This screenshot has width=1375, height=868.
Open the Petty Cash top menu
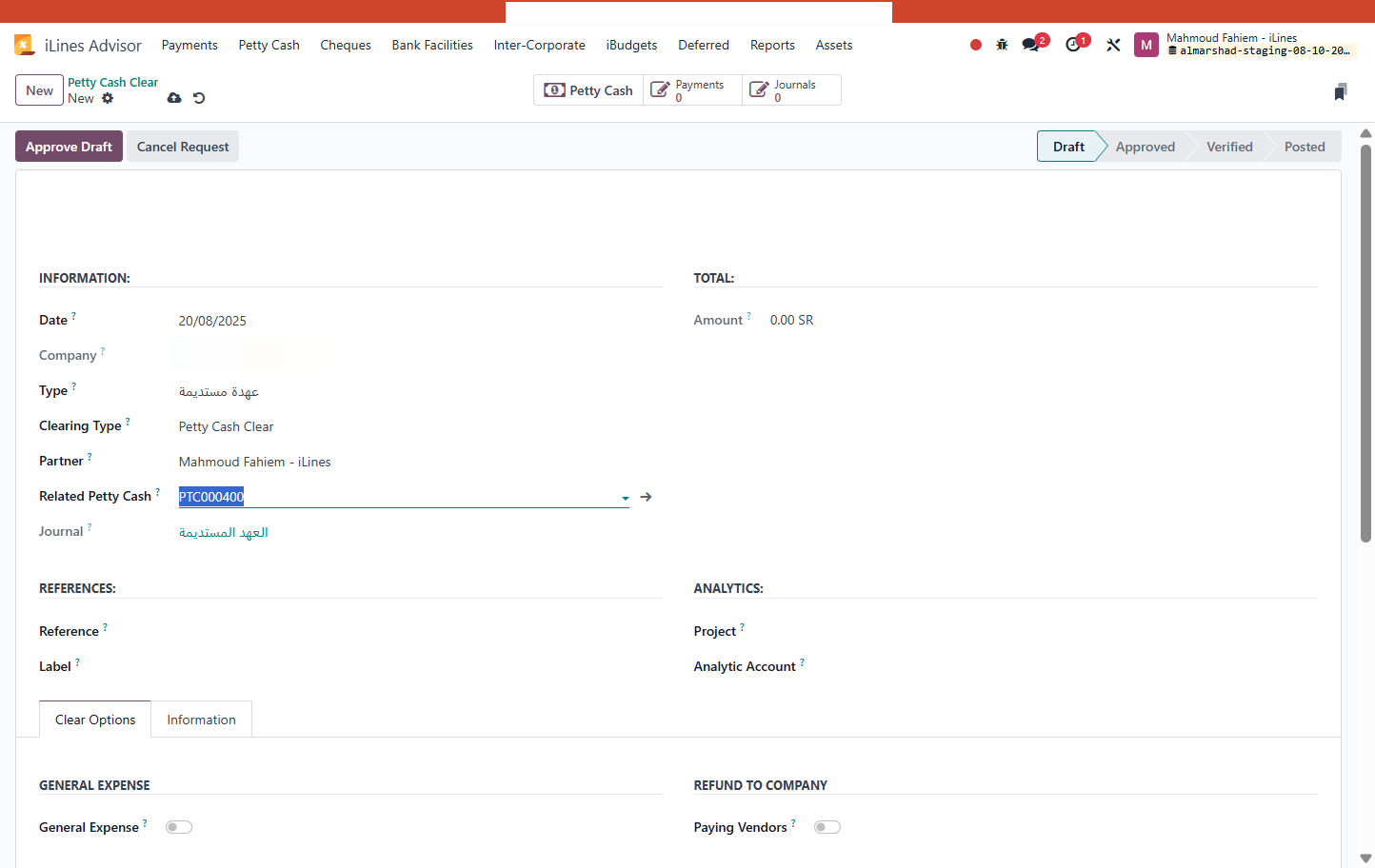pos(269,45)
